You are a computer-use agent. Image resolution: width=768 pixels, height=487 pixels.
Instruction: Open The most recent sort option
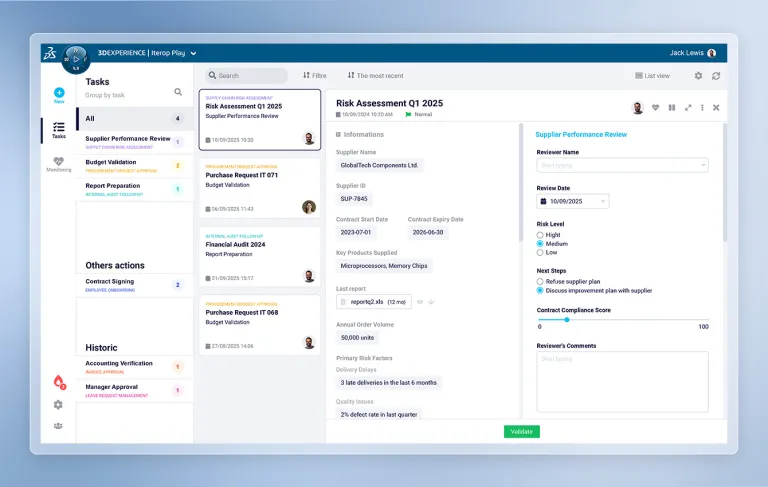point(376,75)
